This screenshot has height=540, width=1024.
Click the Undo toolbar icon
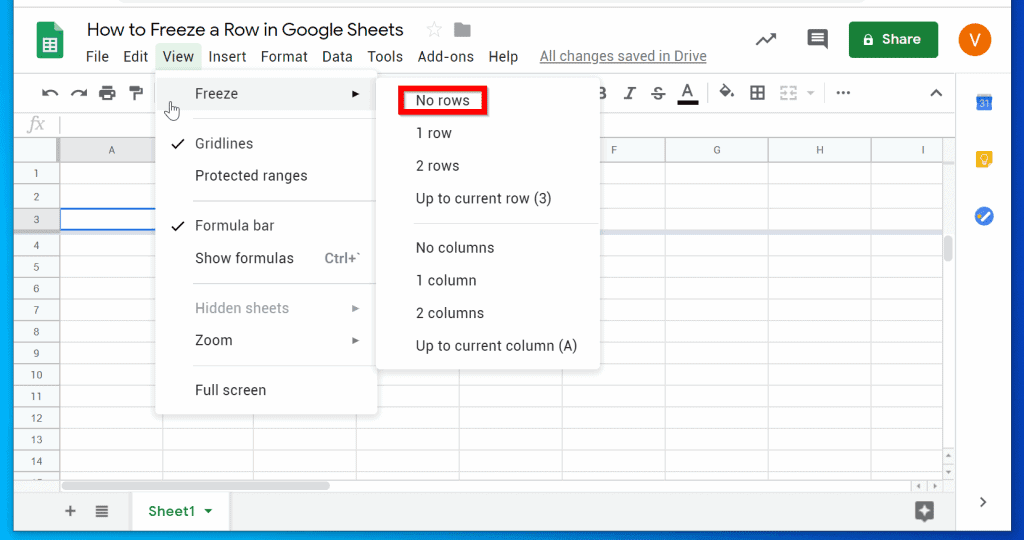click(50, 93)
